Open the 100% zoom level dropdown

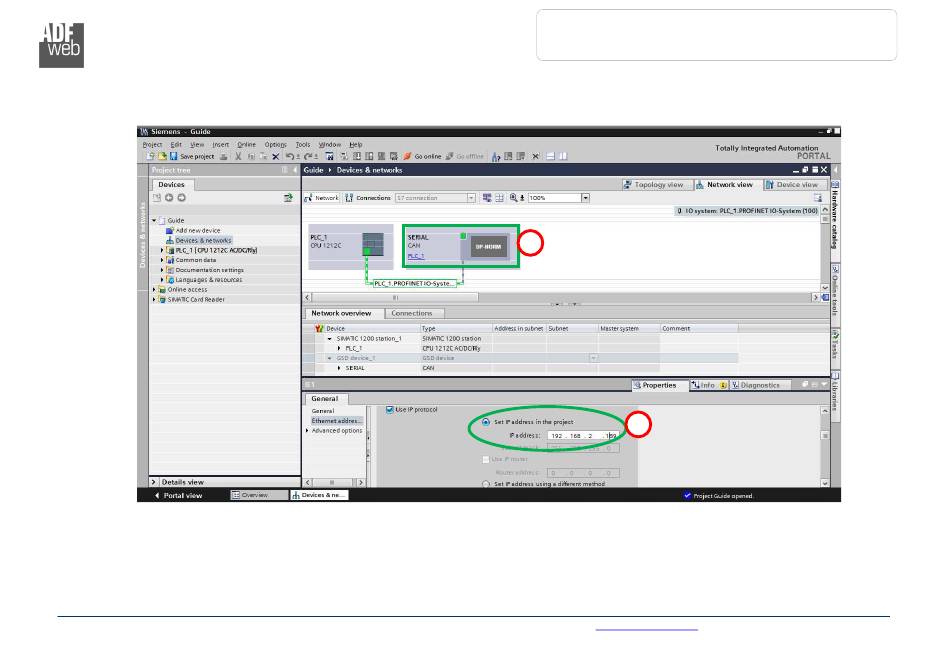pyautogui.click(x=585, y=198)
